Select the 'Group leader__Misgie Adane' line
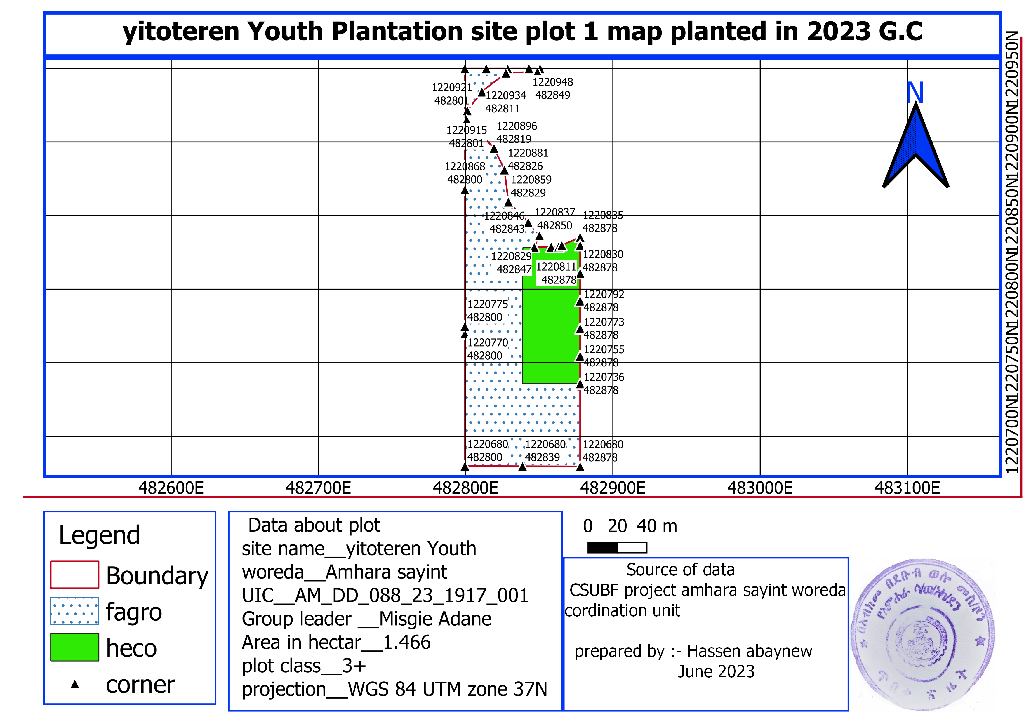1024x724 pixels. [366, 619]
